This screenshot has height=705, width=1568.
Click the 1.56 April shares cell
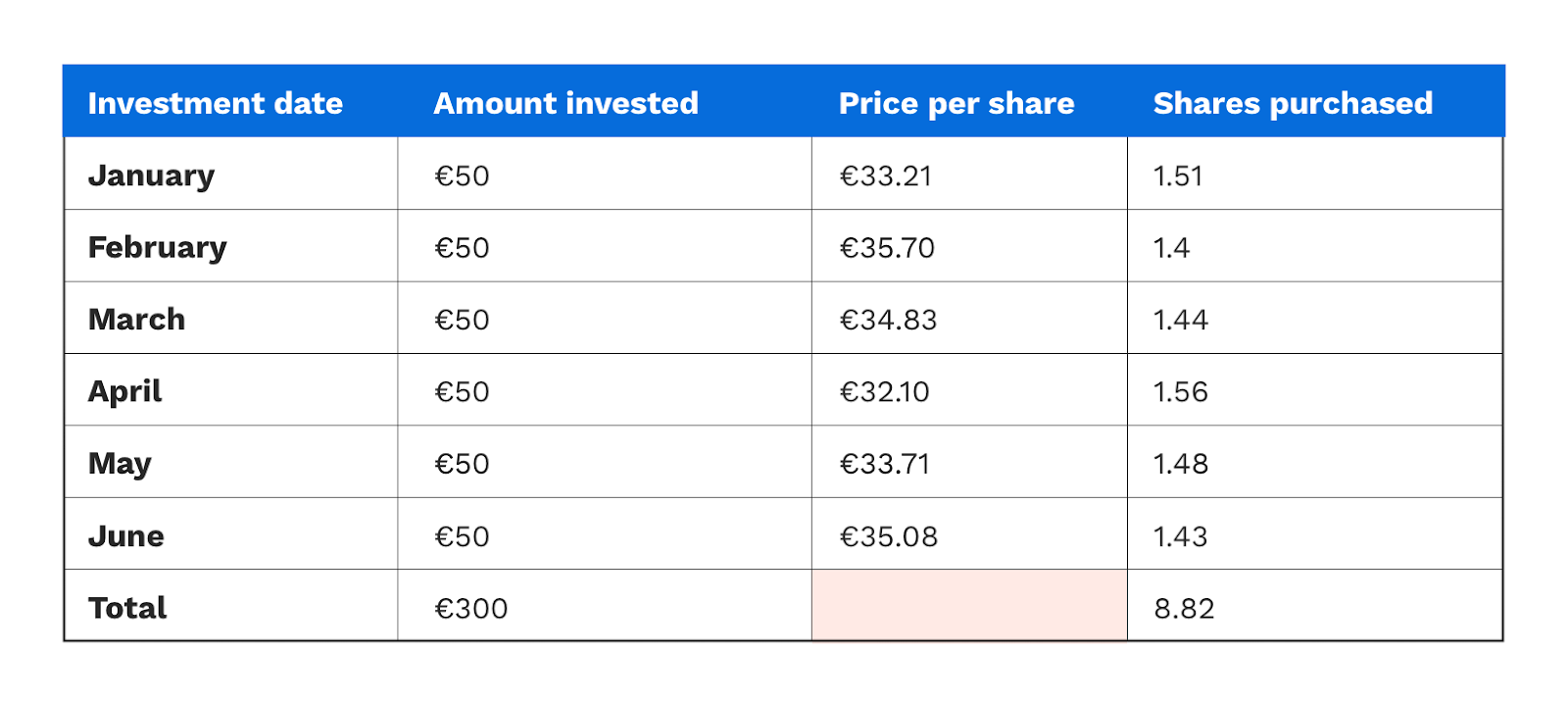click(x=1180, y=392)
